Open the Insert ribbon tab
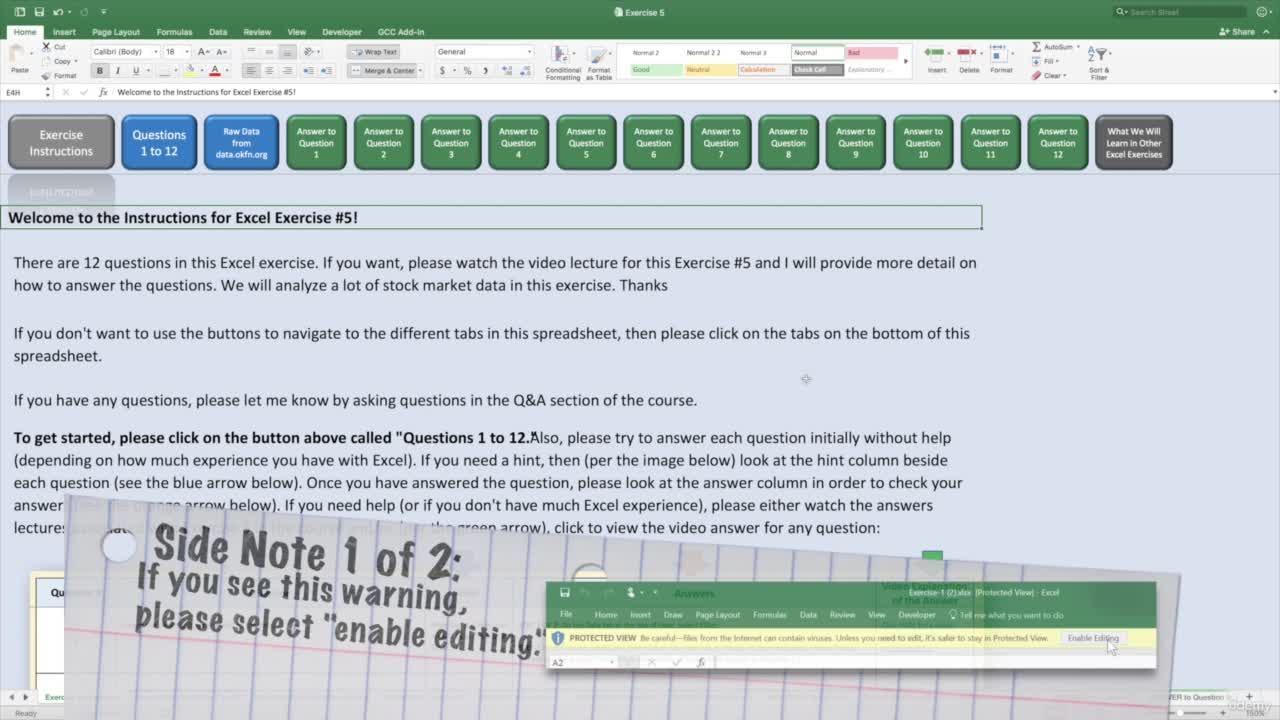This screenshot has height=720, width=1280. (x=64, y=31)
